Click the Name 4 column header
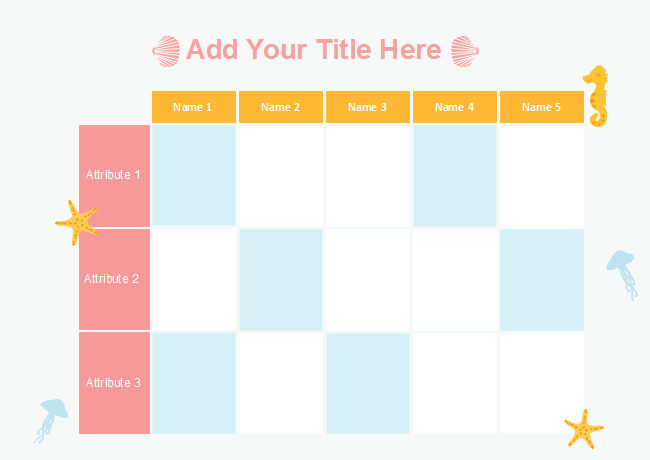The image size is (650, 460). pyautogui.click(x=454, y=107)
